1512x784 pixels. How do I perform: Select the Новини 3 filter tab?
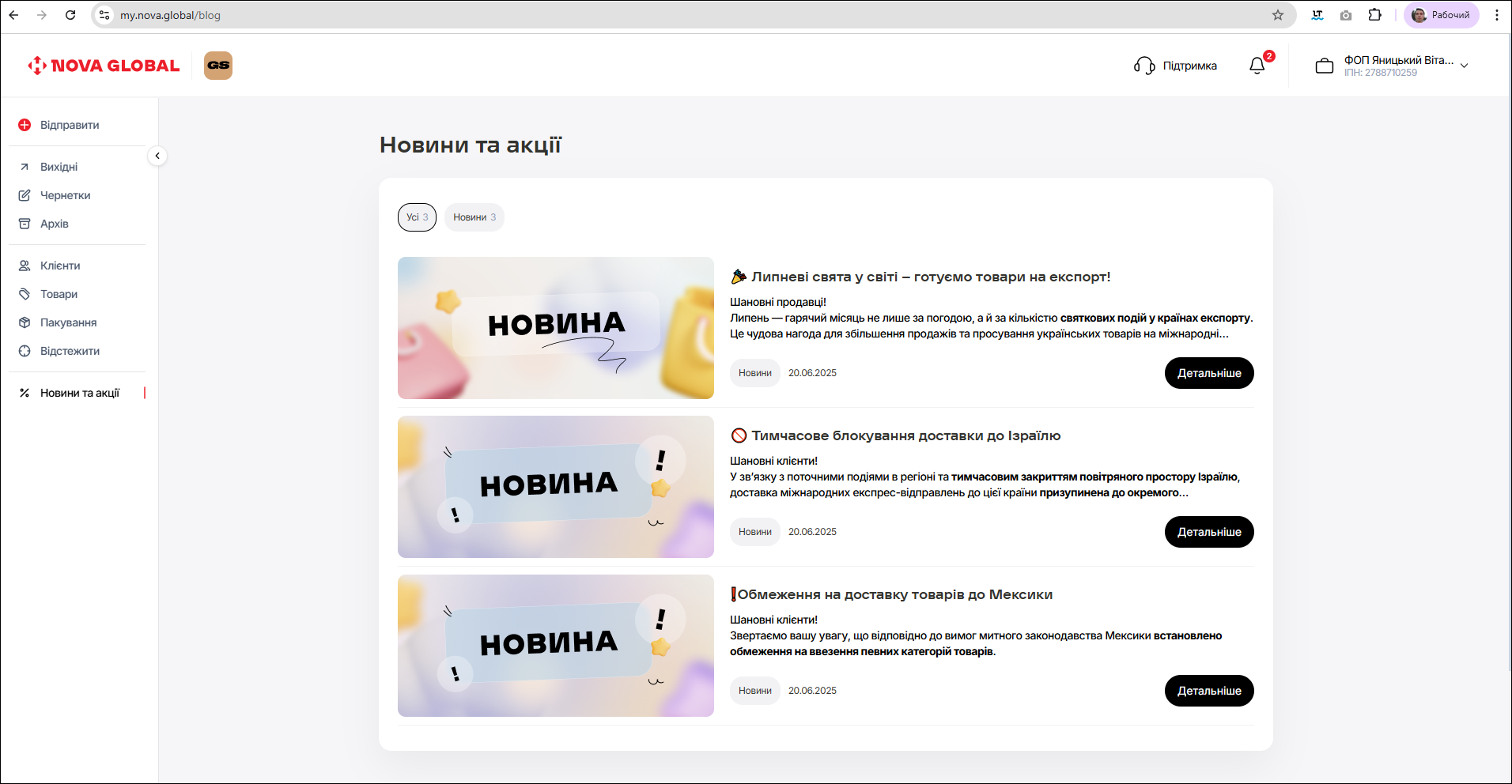tap(474, 217)
